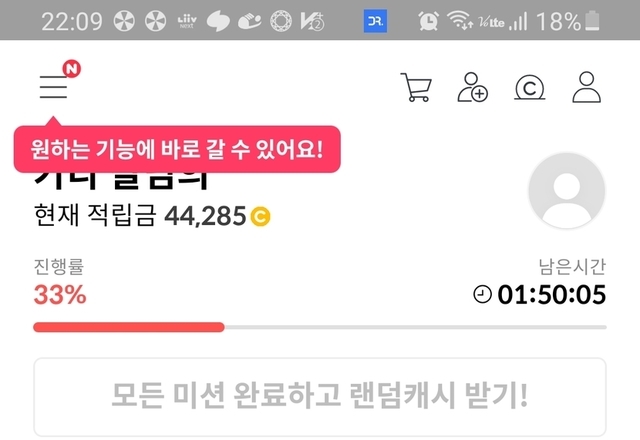Tap 모든 미션 완료하고 랜덤캐시 받기 button
This screenshot has height=440, width=640.
point(320,397)
